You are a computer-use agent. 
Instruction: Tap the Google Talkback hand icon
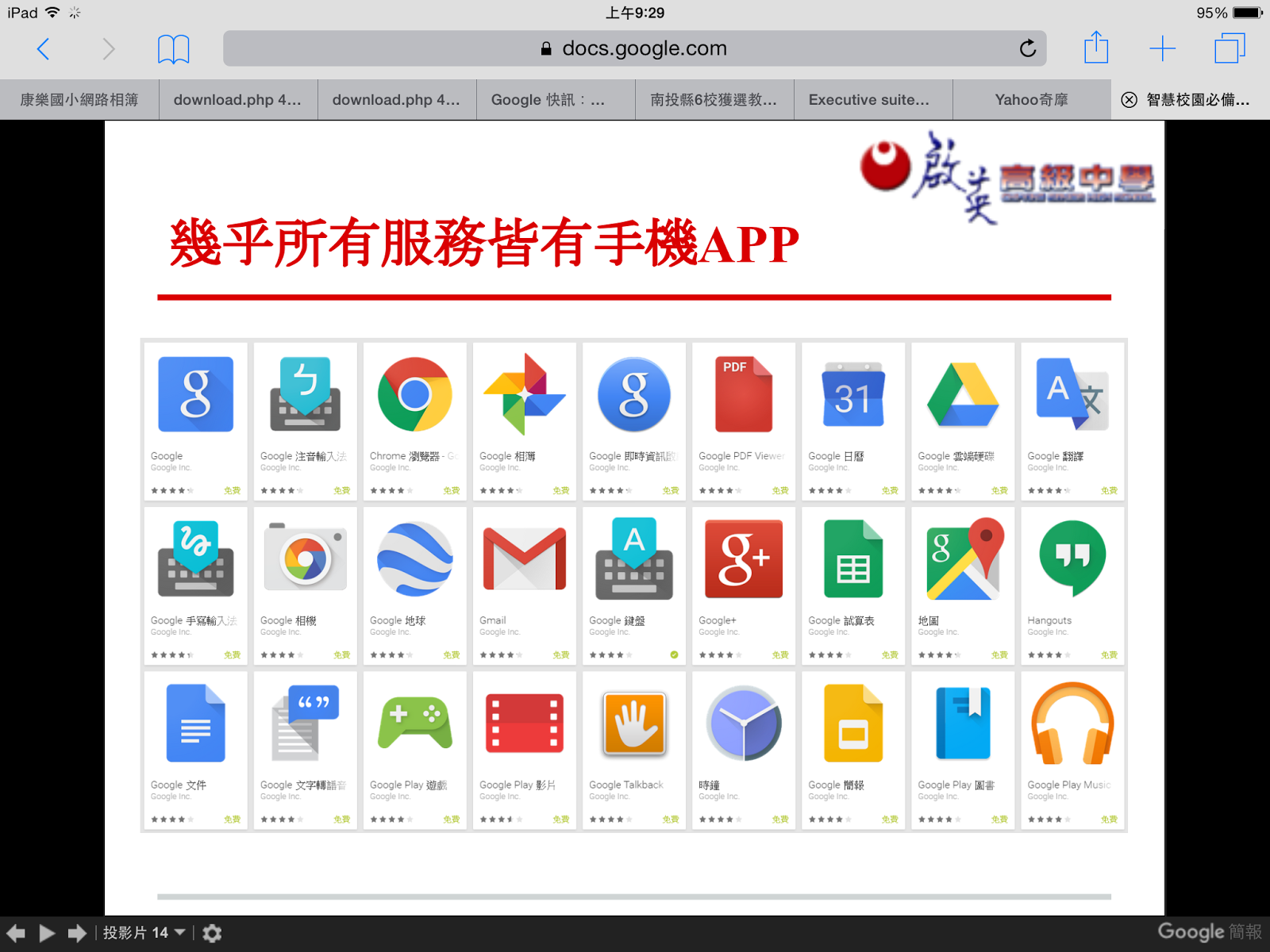click(633, 723)
